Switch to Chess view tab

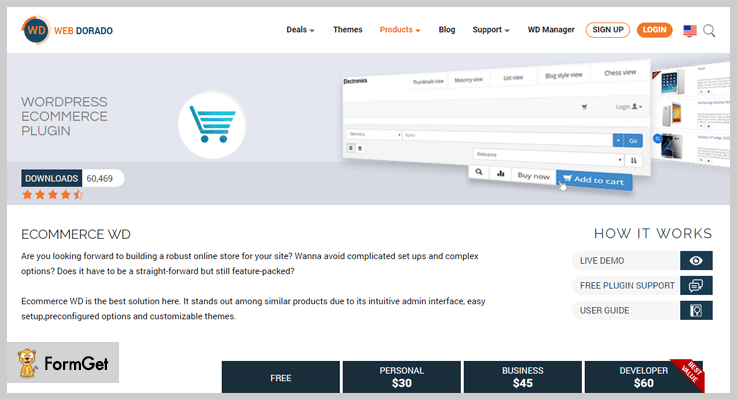click(620, 72)
